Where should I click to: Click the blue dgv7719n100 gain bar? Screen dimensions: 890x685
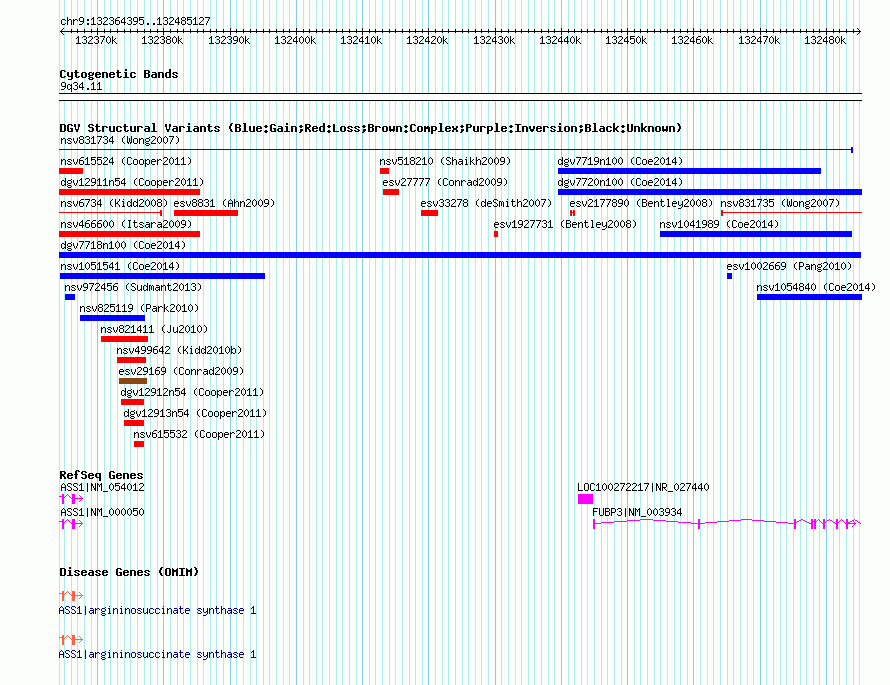click(689, 171)
